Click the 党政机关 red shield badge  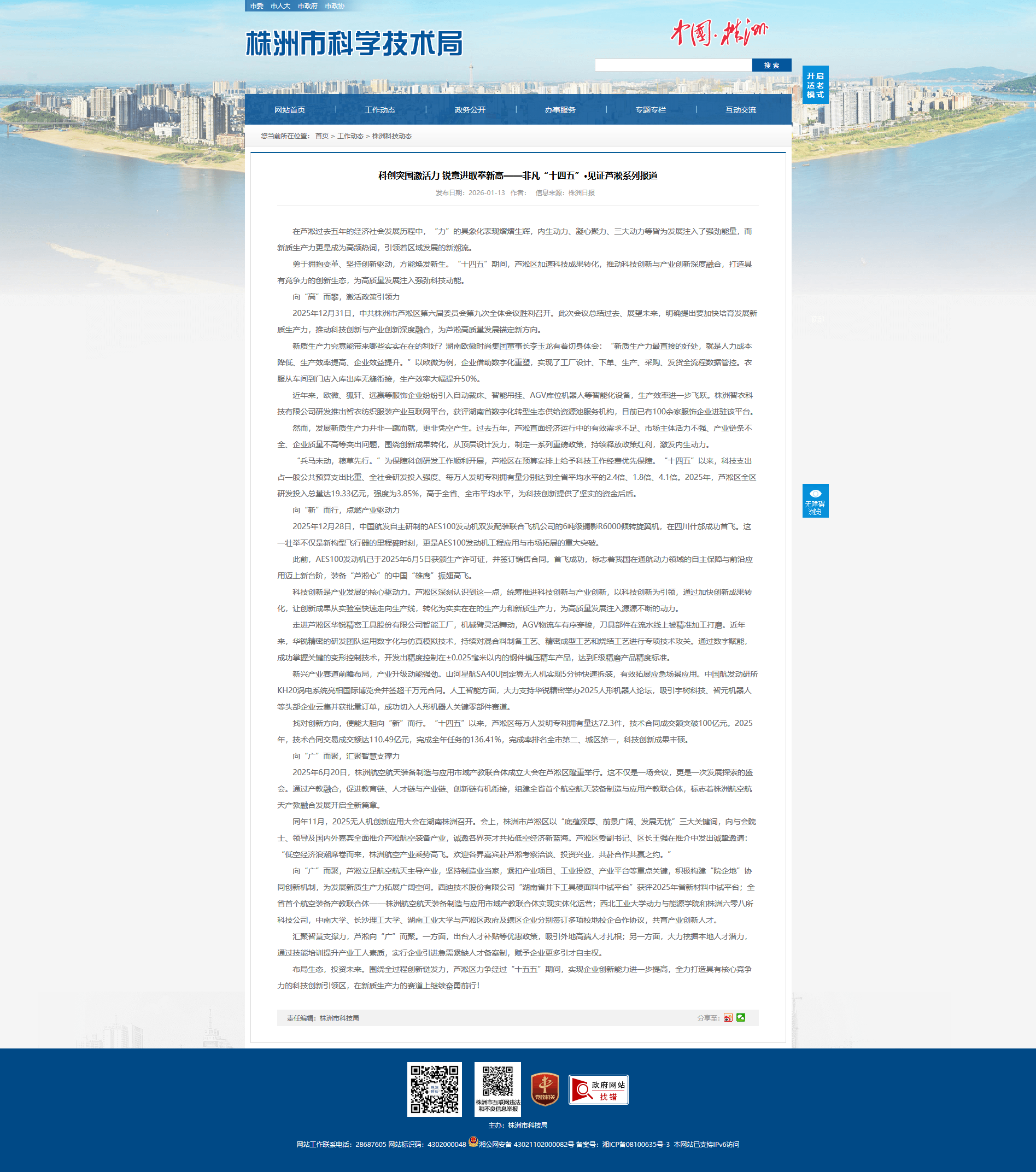click(545, 1089)
